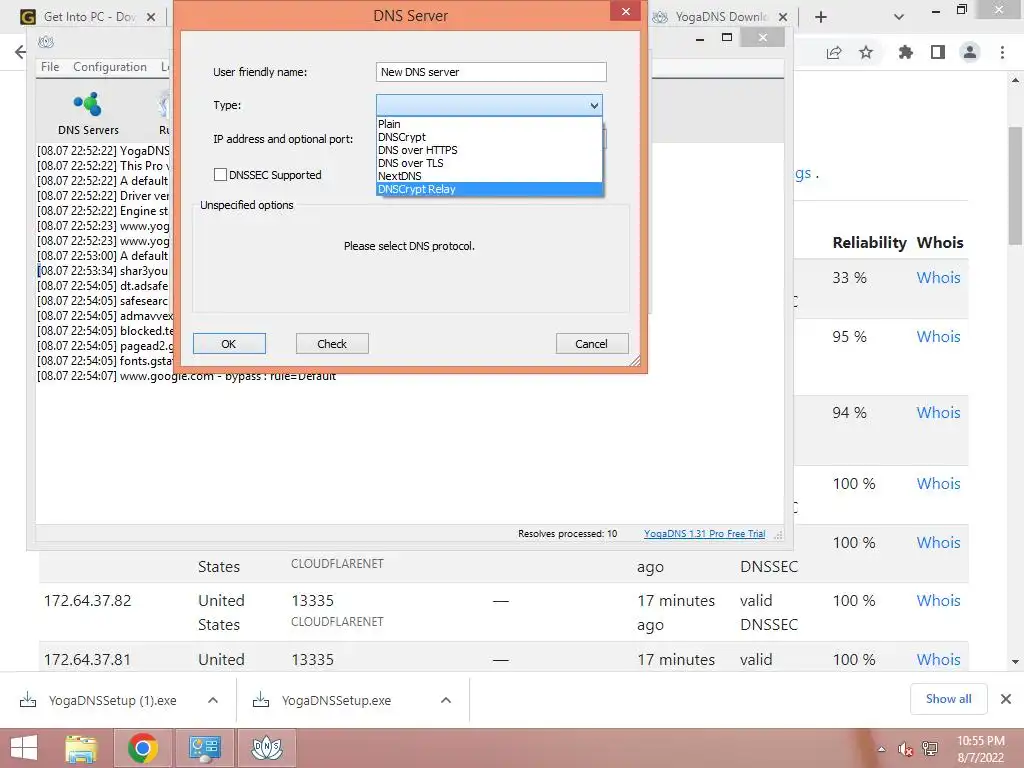Image resolution: width=1024 pixels, height=768 pixels.
Task: Select log line www.google.com bypass
Action: 187,376
